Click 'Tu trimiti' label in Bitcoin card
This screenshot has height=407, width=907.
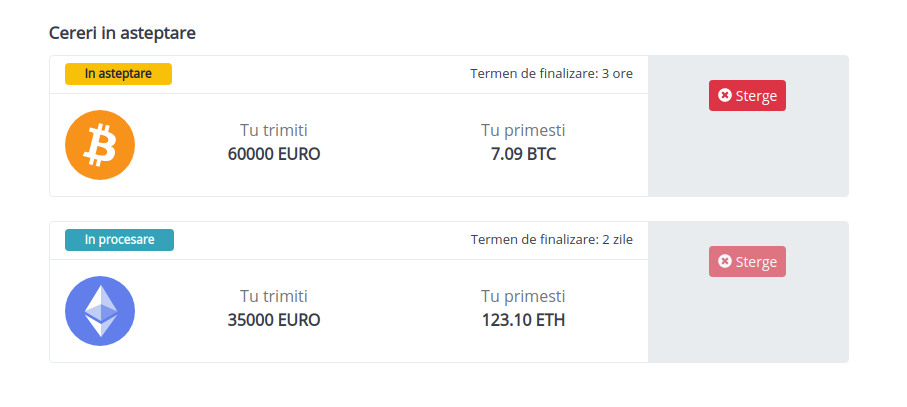click(x=274, y=131)
